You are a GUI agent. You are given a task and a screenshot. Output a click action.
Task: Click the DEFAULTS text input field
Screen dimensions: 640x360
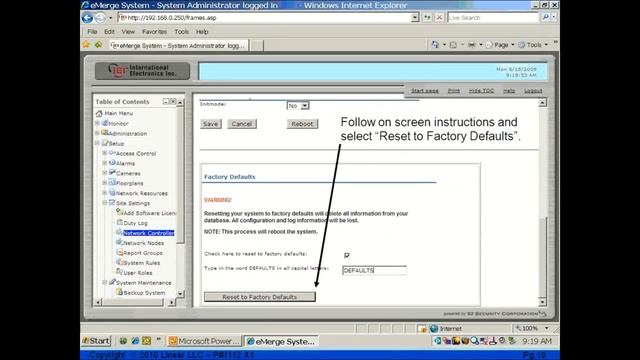(x=374, y=270)
